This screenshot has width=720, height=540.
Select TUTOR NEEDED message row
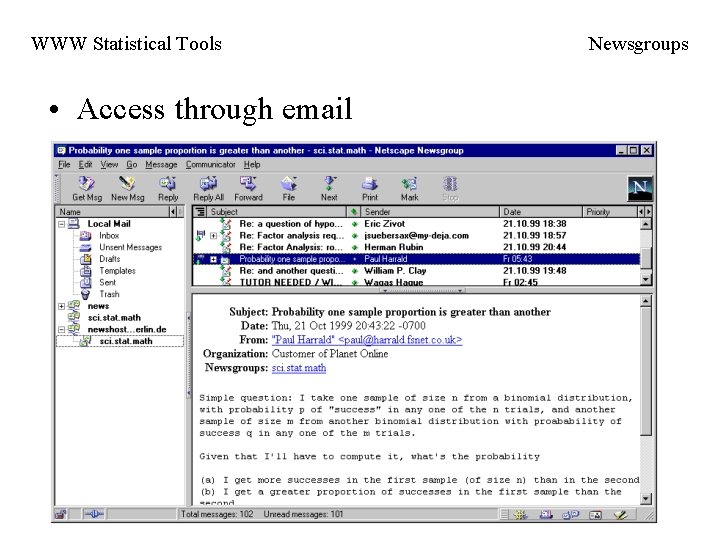(x=416, y=282)
